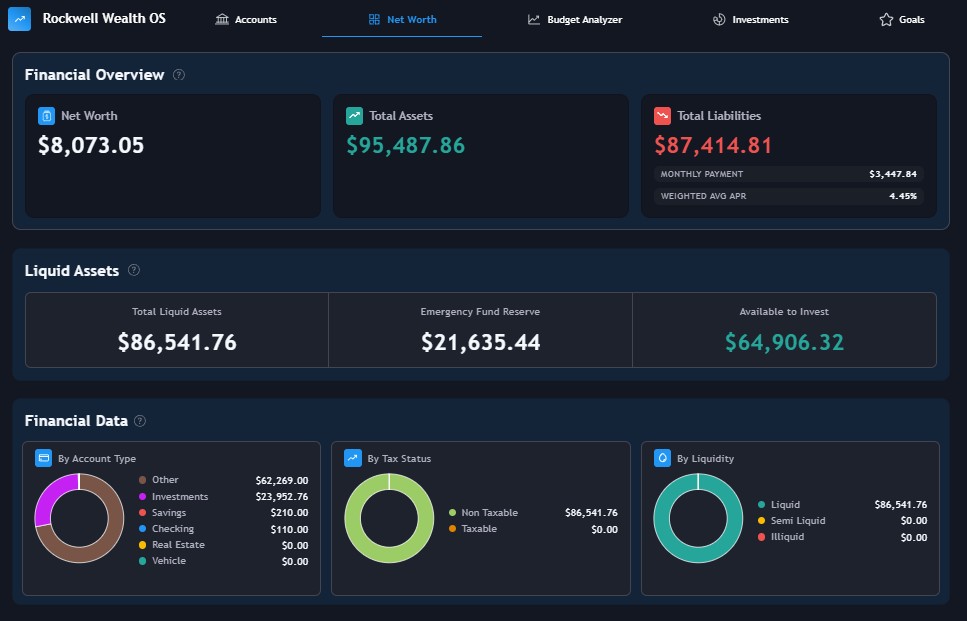Open the Goals tab
This screenshot has height=621, width=967.
coord(901,20)
